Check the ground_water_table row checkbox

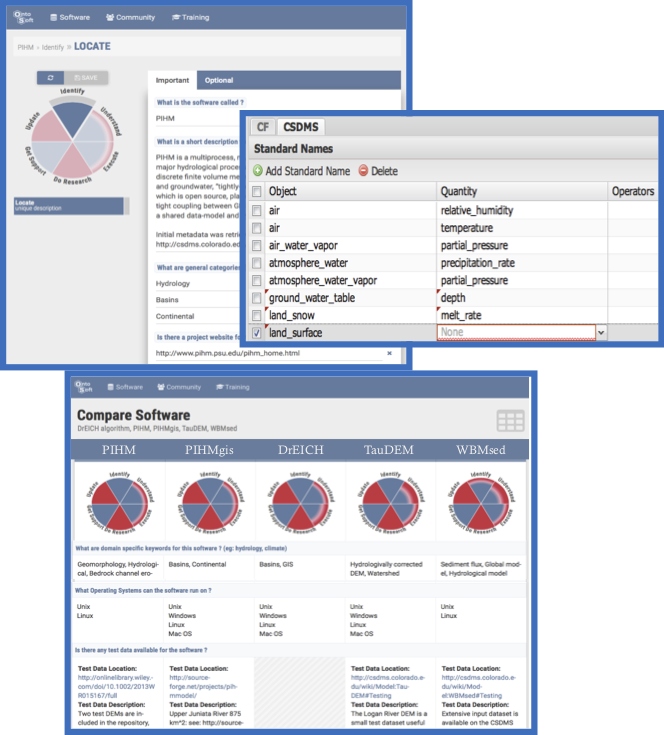[x=257, y=298]
